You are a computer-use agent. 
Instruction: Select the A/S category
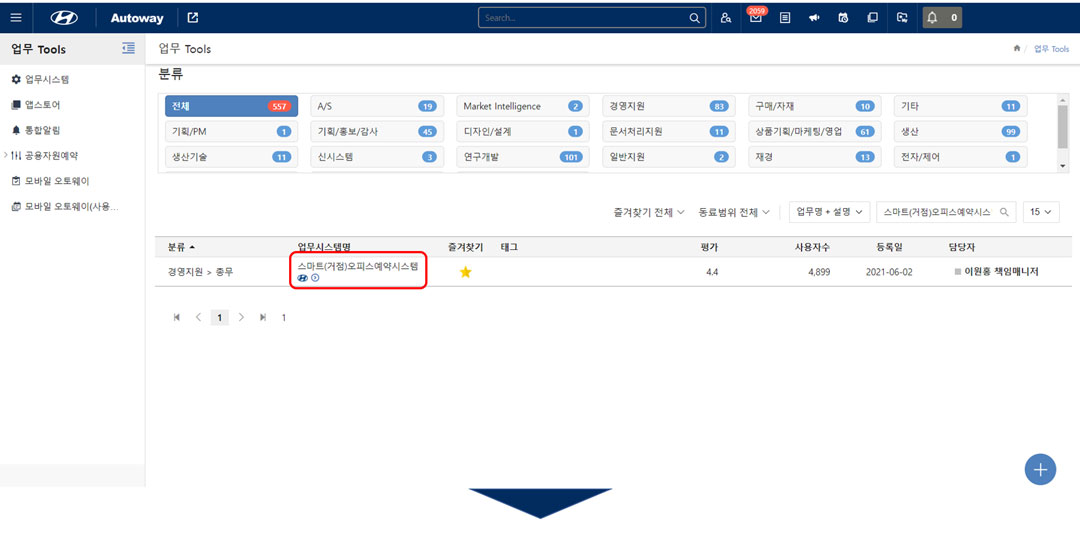click(377, 106)
